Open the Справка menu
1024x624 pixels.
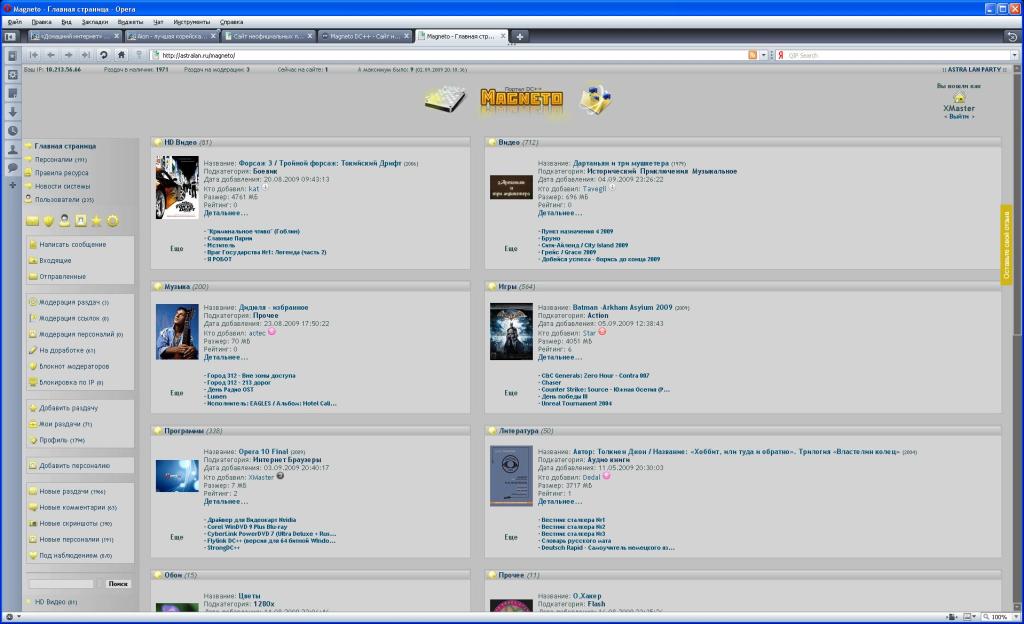231,22
